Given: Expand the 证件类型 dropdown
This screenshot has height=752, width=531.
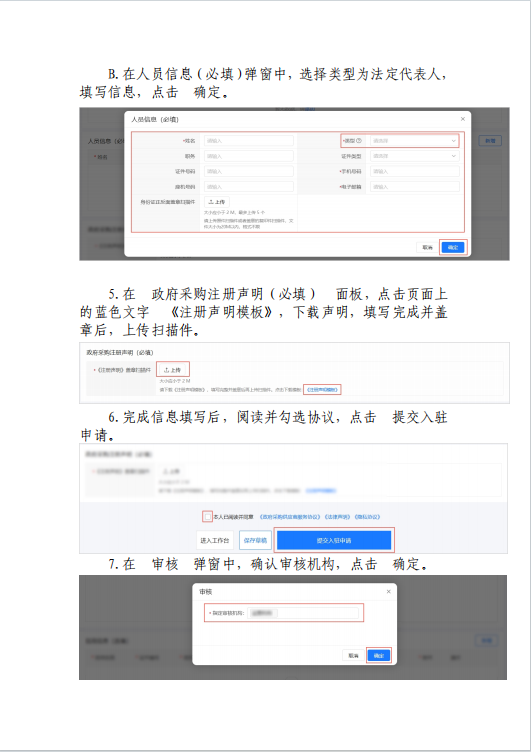Looking at the screenshot, I should point(414,156).
